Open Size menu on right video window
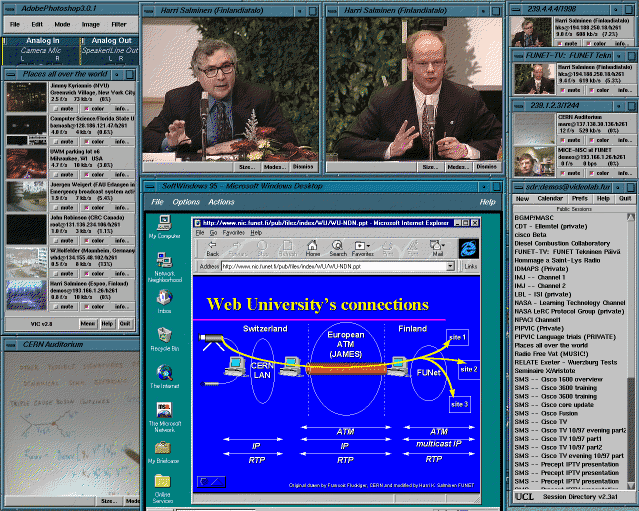This screenshot has width=639, height=511. tap(431, 167)
